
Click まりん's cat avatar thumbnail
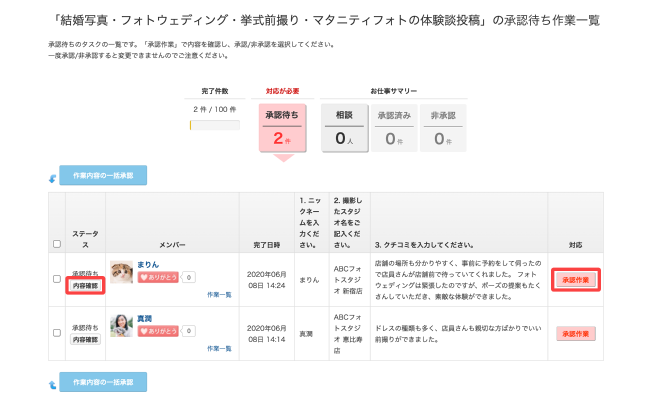(x=122, y=272)
